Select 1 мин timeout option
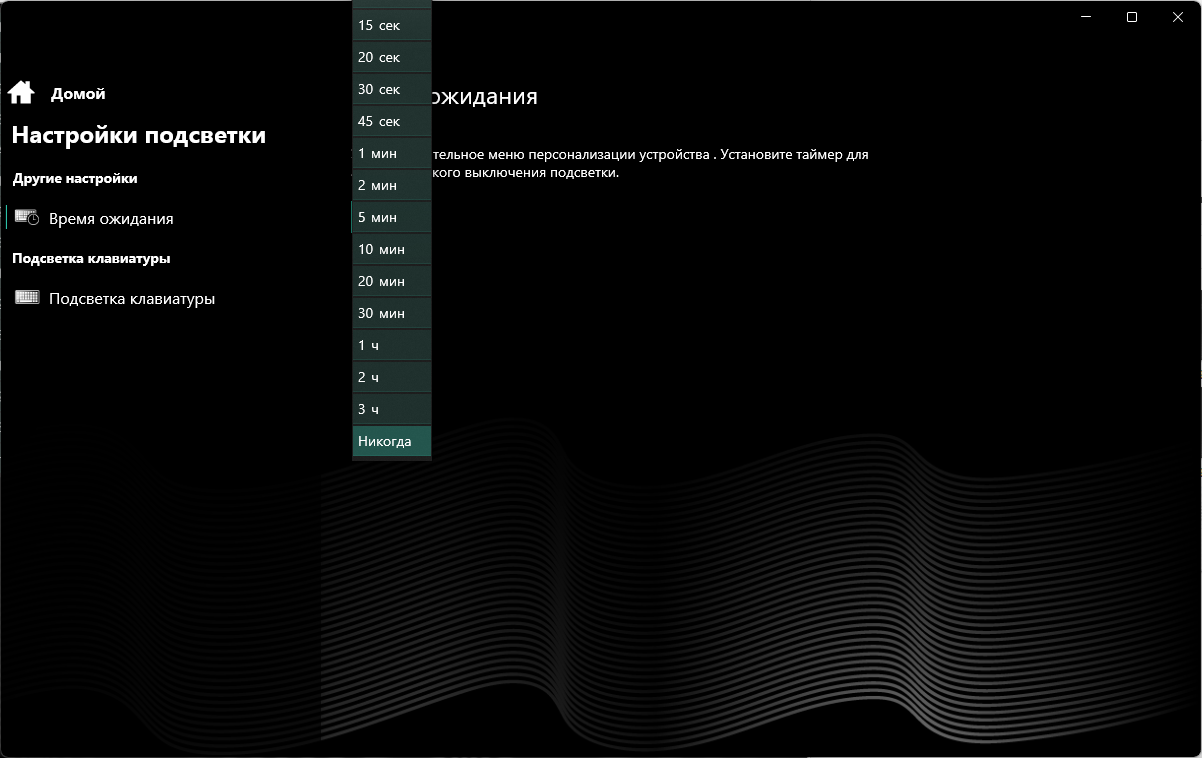 (x=392, y=153)
